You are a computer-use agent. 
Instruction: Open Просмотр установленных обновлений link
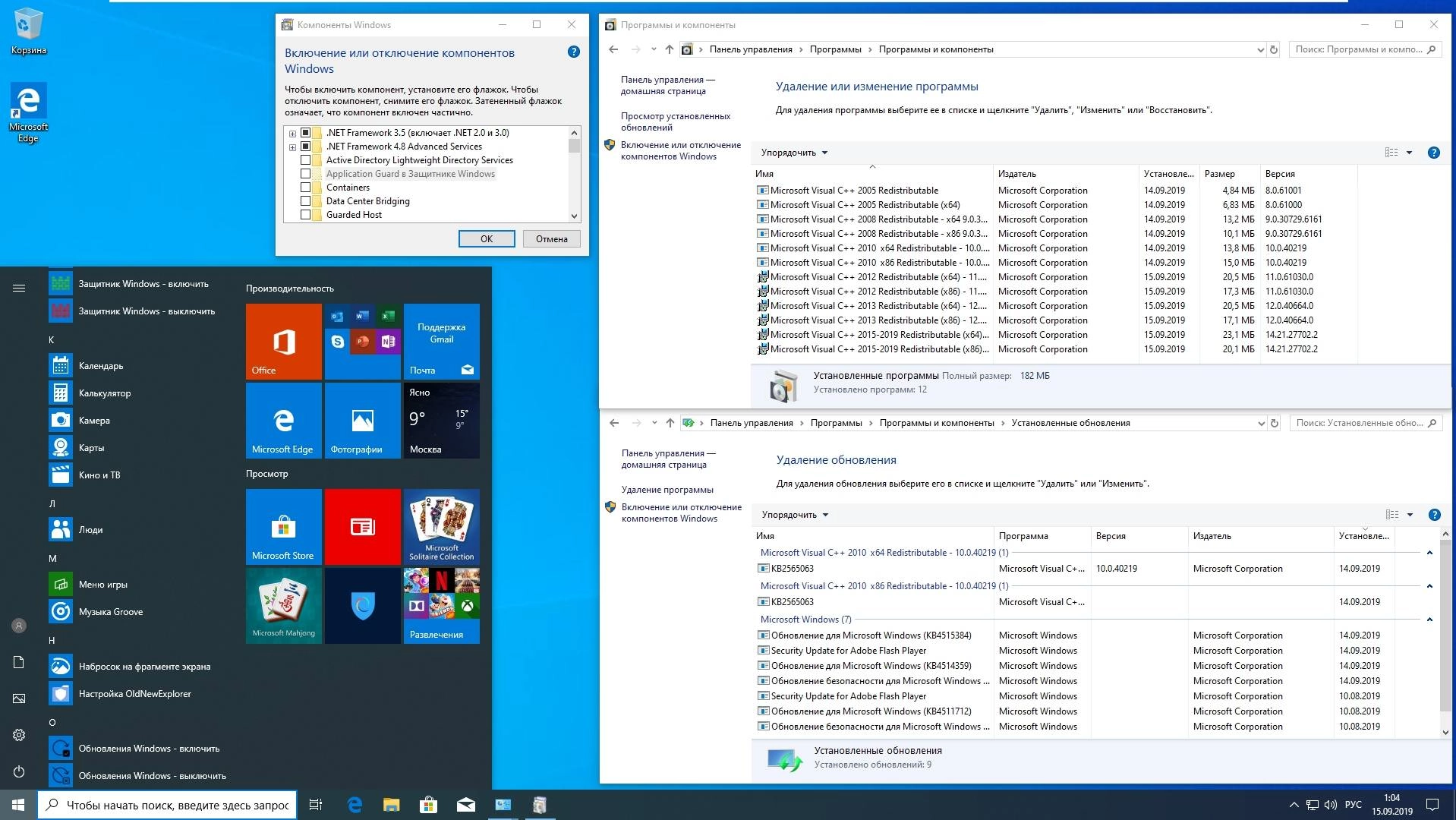(676, 121)
